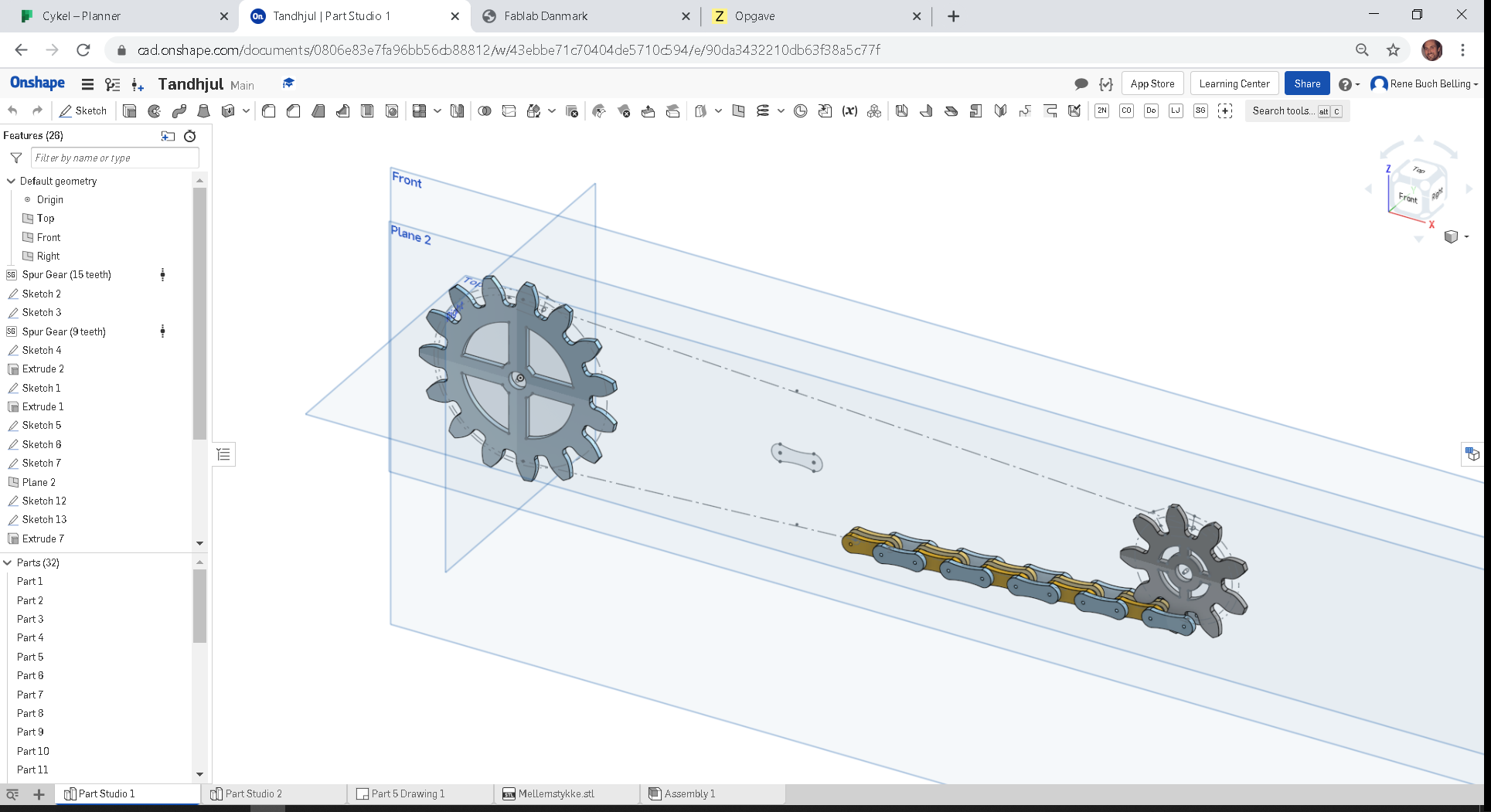Click the add new tab plus button at bottom

39,794
